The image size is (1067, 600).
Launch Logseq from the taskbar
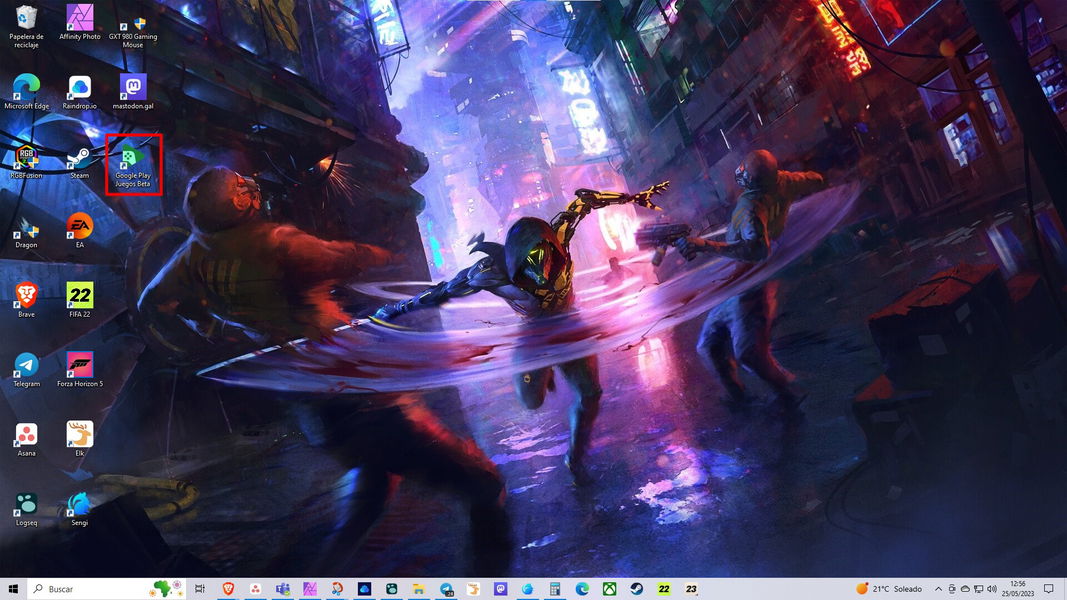coord(391,589)
